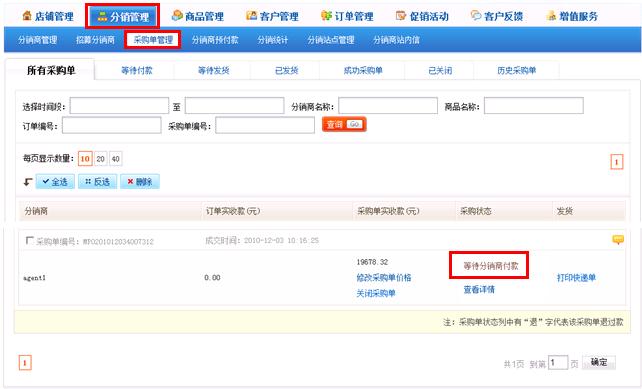This screenshot has height=389, width=642.
Task: Click the 客户反馈 speech bubble icon
Action: pos(476,16)
